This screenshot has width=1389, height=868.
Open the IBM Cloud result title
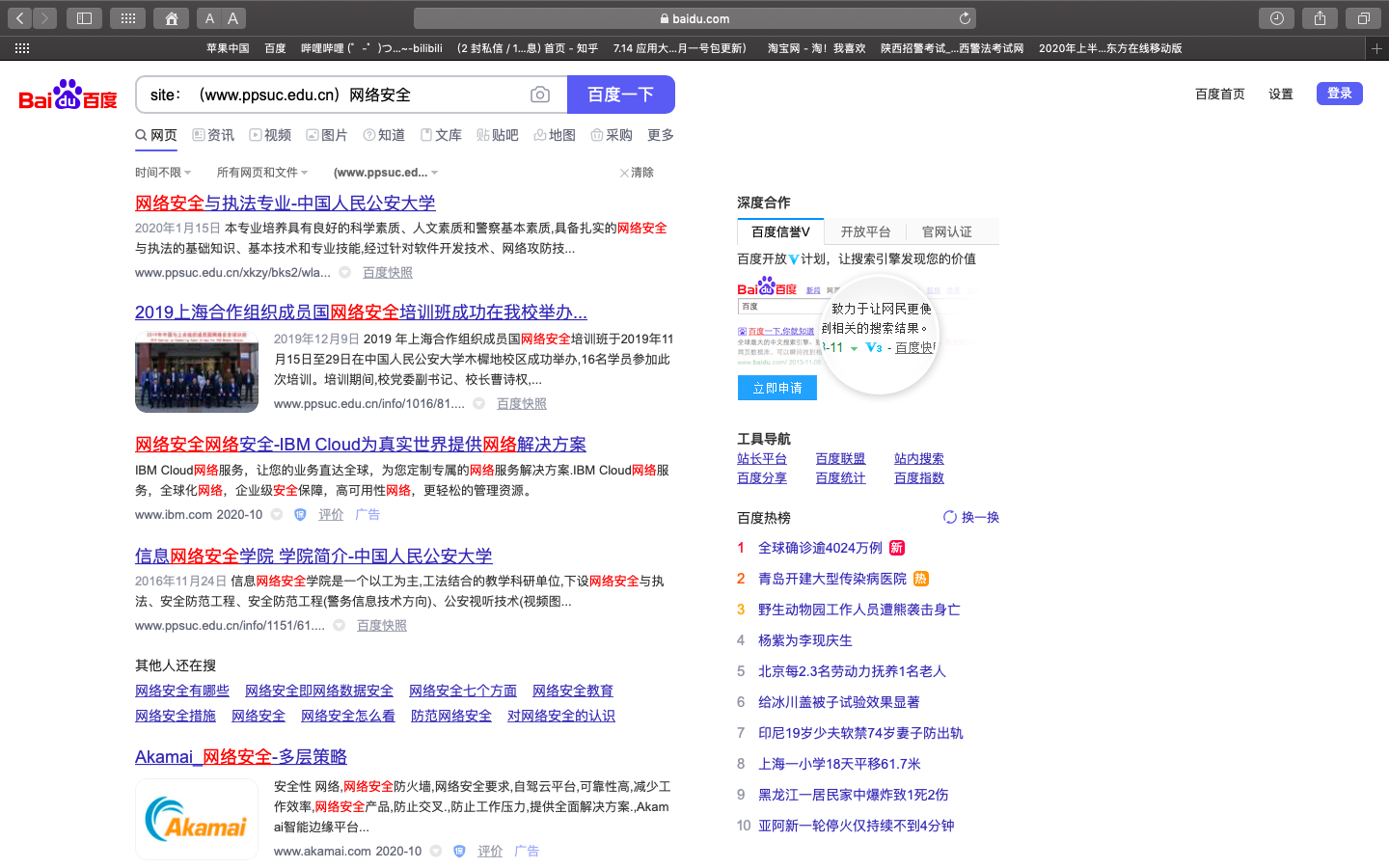[361, 445]
